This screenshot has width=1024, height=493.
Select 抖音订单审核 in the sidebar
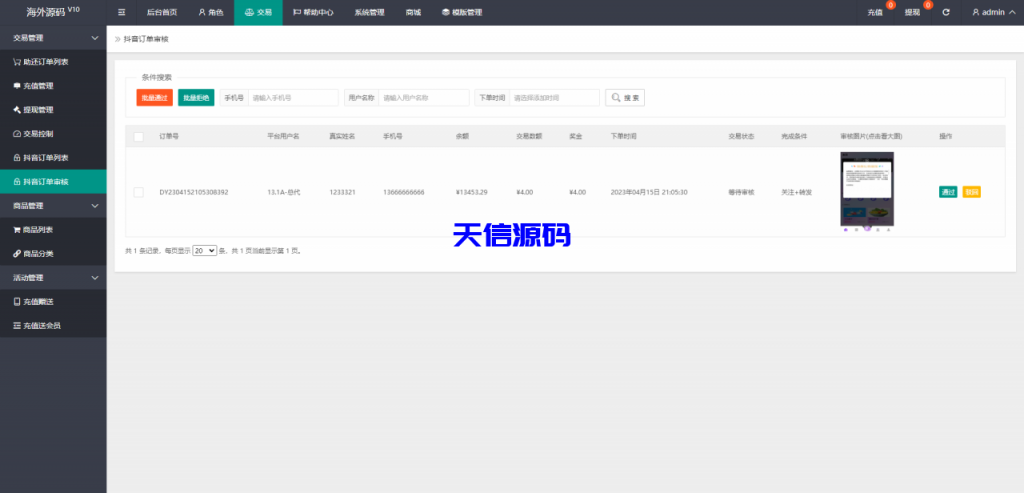click(x=53, y=182)
